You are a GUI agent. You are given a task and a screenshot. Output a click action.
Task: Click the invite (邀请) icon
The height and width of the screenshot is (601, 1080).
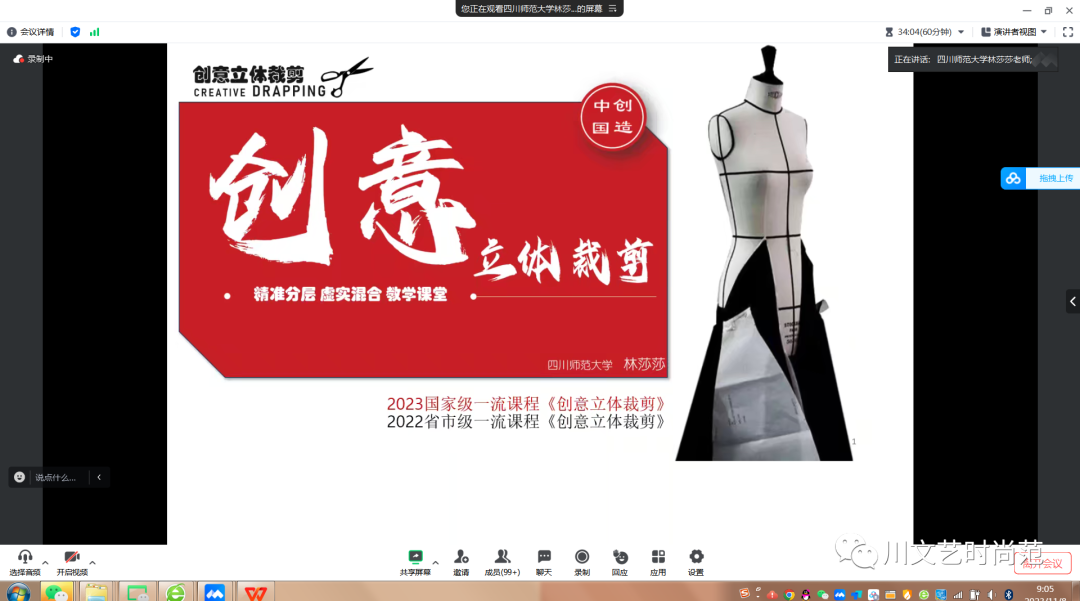click(x=461, y=561)
